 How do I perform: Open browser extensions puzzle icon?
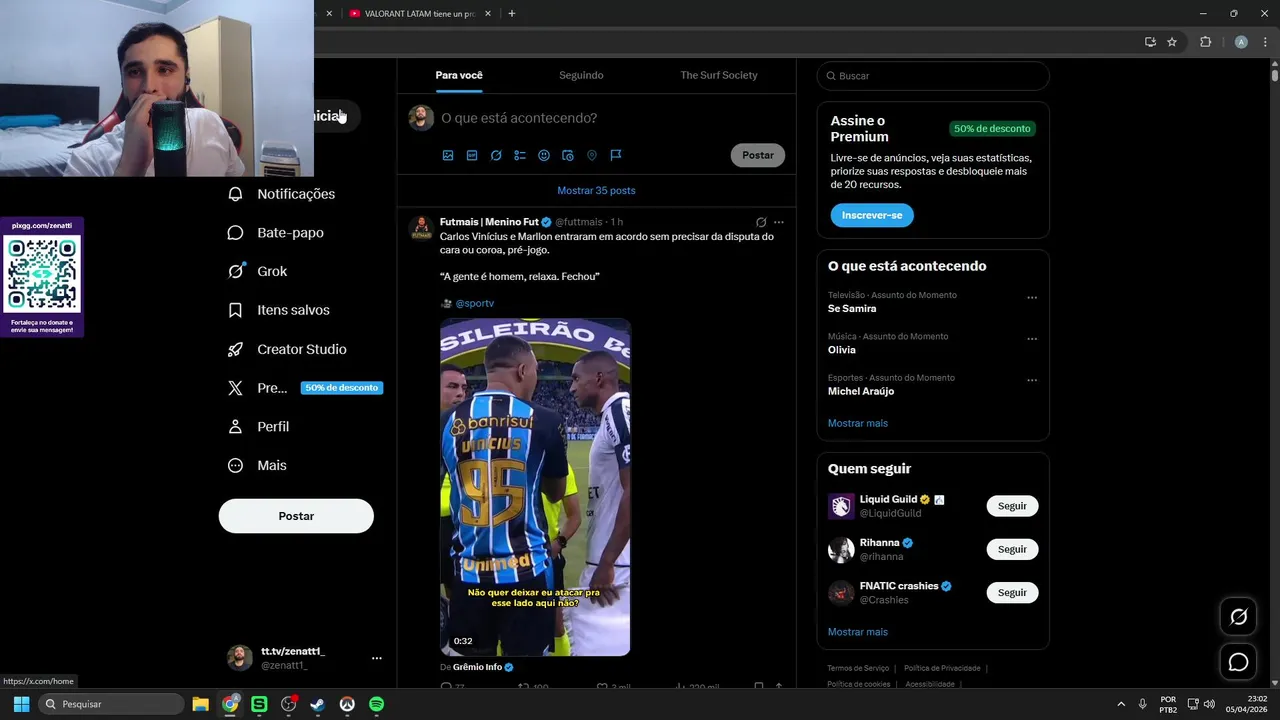(1205, 42)
